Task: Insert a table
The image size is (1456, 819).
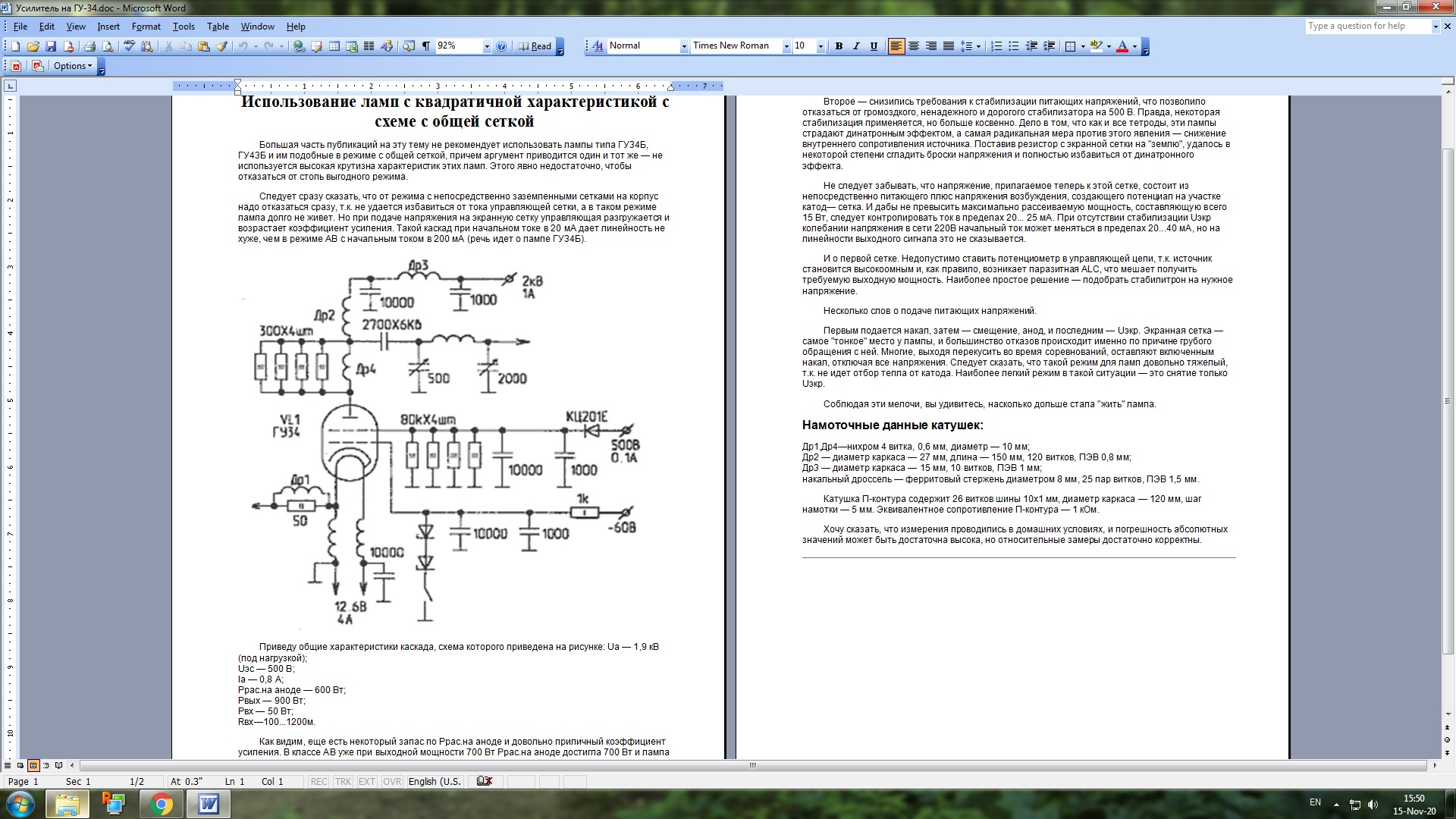Action: pyautogui.click(x=334, y=46)
